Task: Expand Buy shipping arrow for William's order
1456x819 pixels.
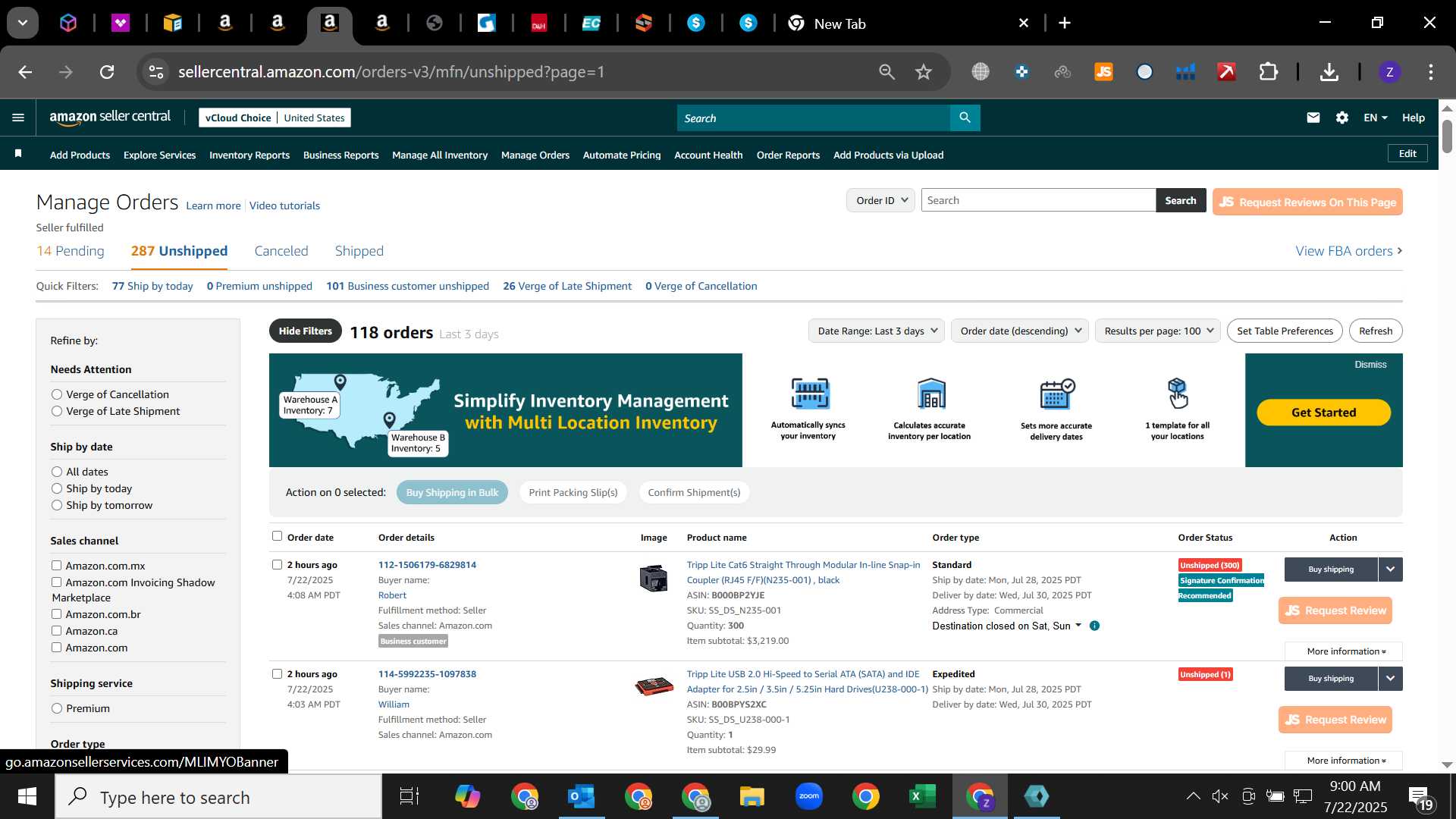Action: (1390, 679)
